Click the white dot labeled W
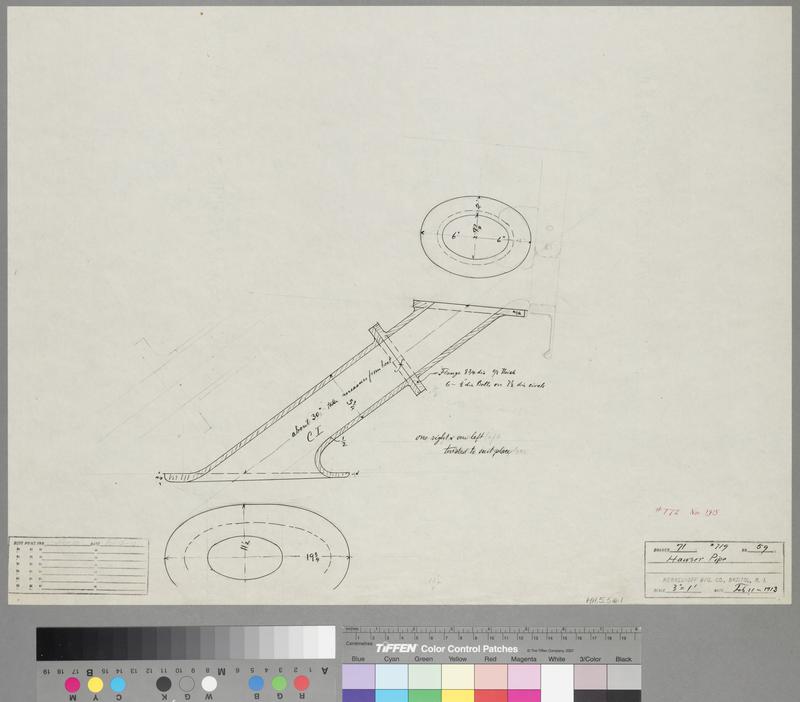The image size is (800, 702). click(x=209, y=684)
